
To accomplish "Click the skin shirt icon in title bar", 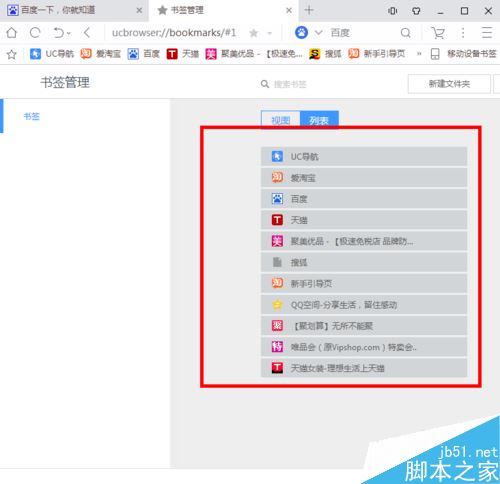I will tap(416, 11).
